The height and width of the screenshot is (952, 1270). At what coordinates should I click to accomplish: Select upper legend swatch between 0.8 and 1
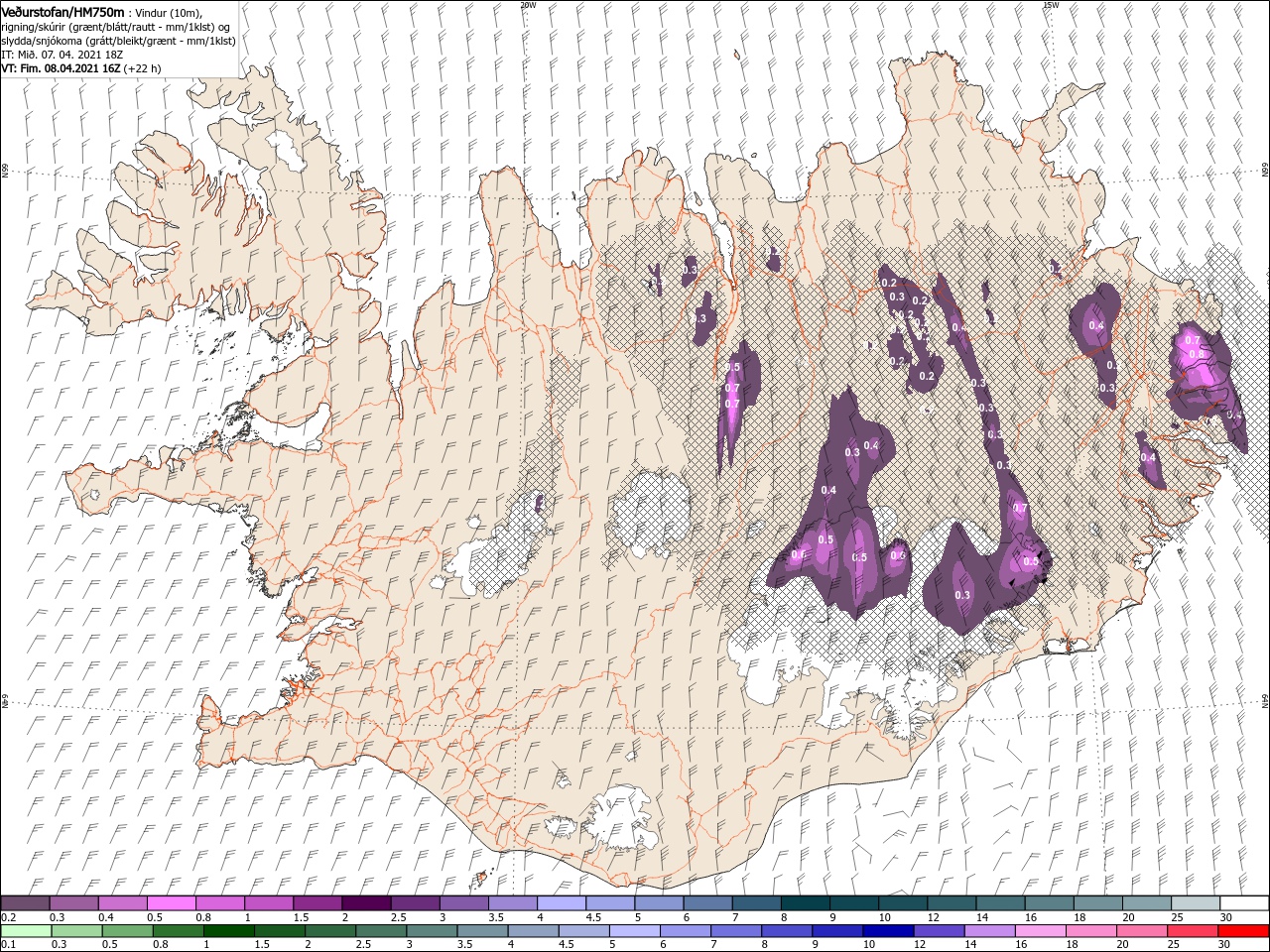pos(220,903)
